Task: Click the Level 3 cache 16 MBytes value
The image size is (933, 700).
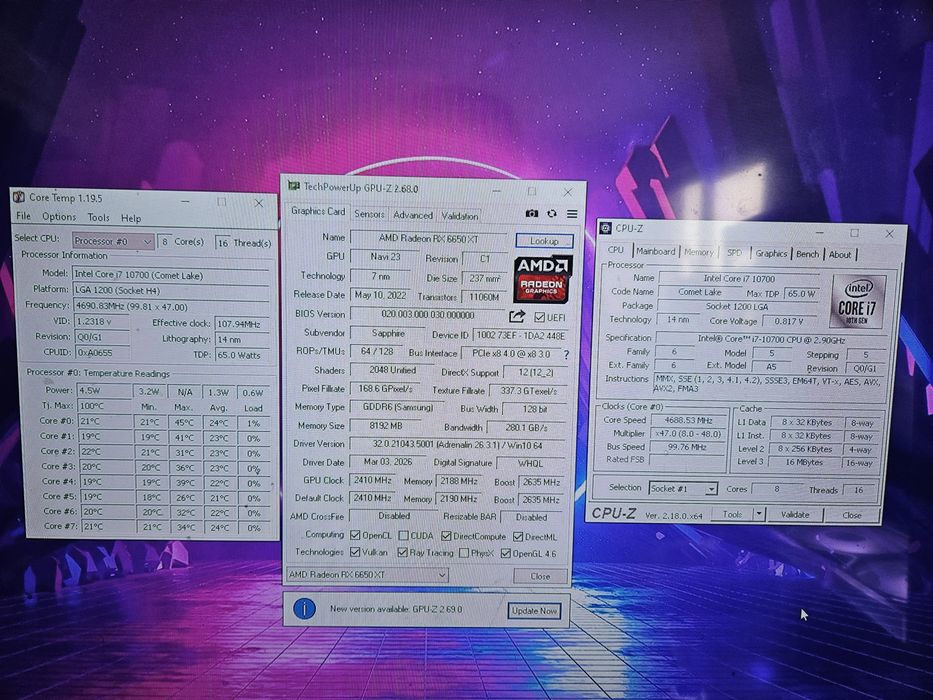Action: pos(803,462)
